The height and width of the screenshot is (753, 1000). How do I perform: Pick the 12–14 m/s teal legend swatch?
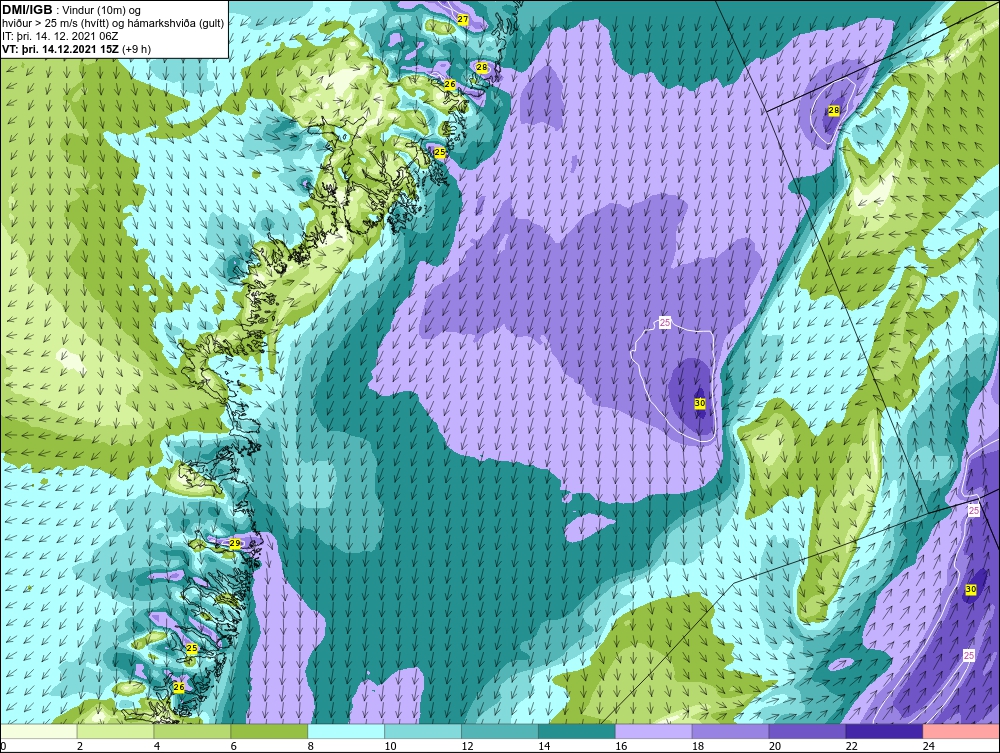point(500,731)
